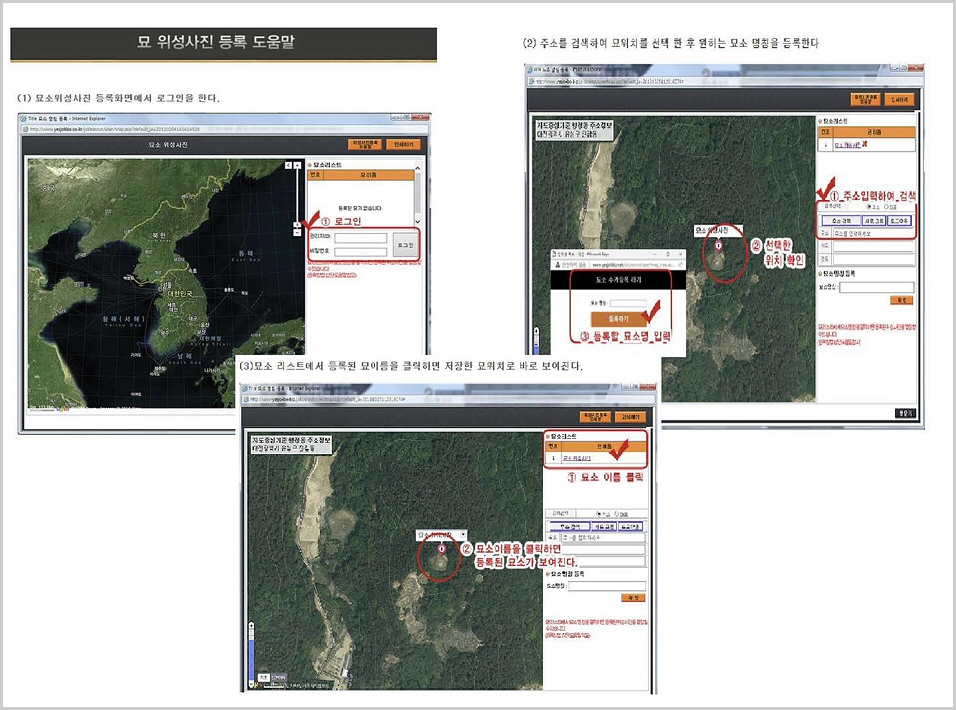Click the left-arrow collapse button on Korea map

(x=289, y=165)
